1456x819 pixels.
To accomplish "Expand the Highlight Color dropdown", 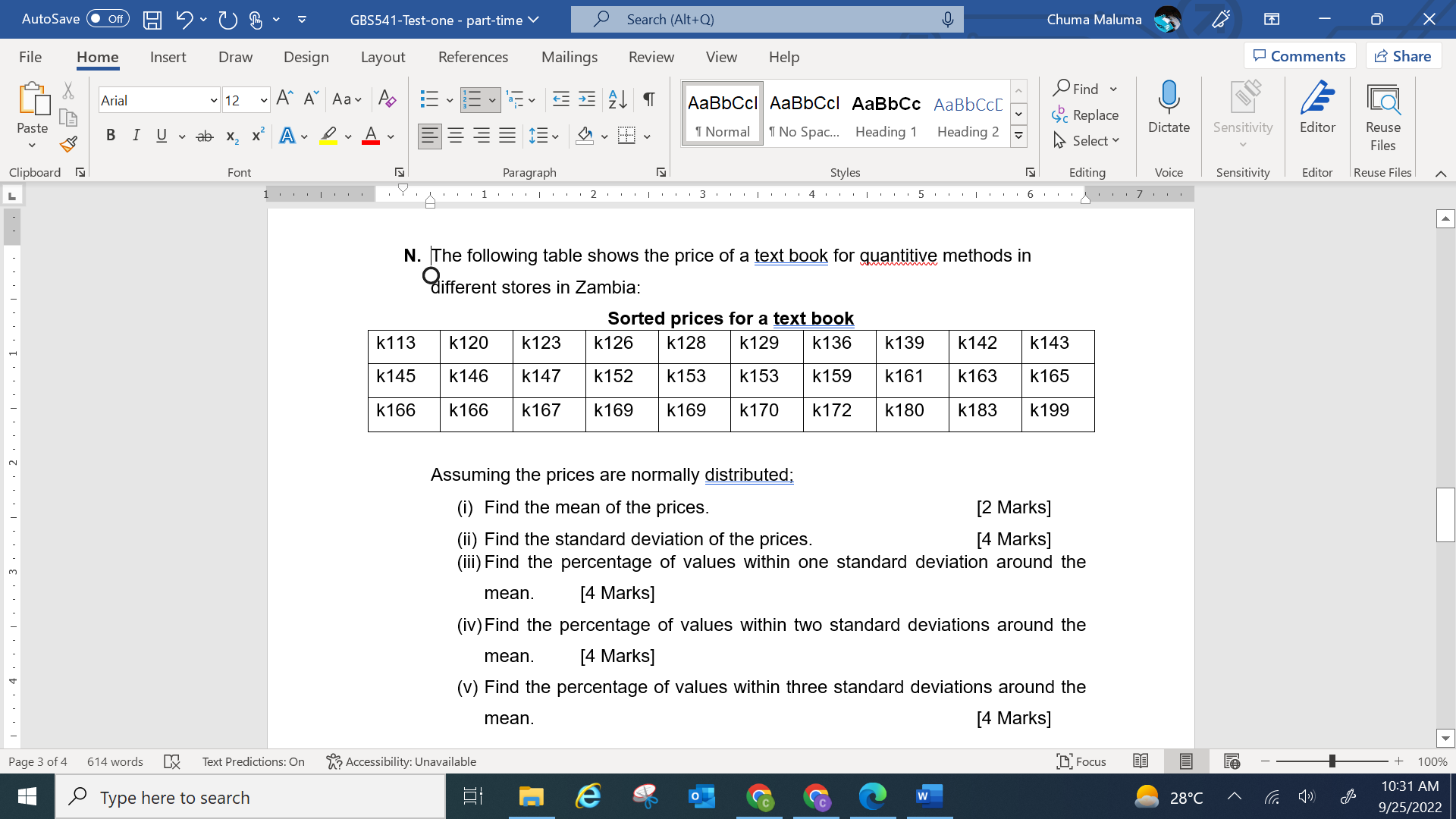I will tap(348, 135).
